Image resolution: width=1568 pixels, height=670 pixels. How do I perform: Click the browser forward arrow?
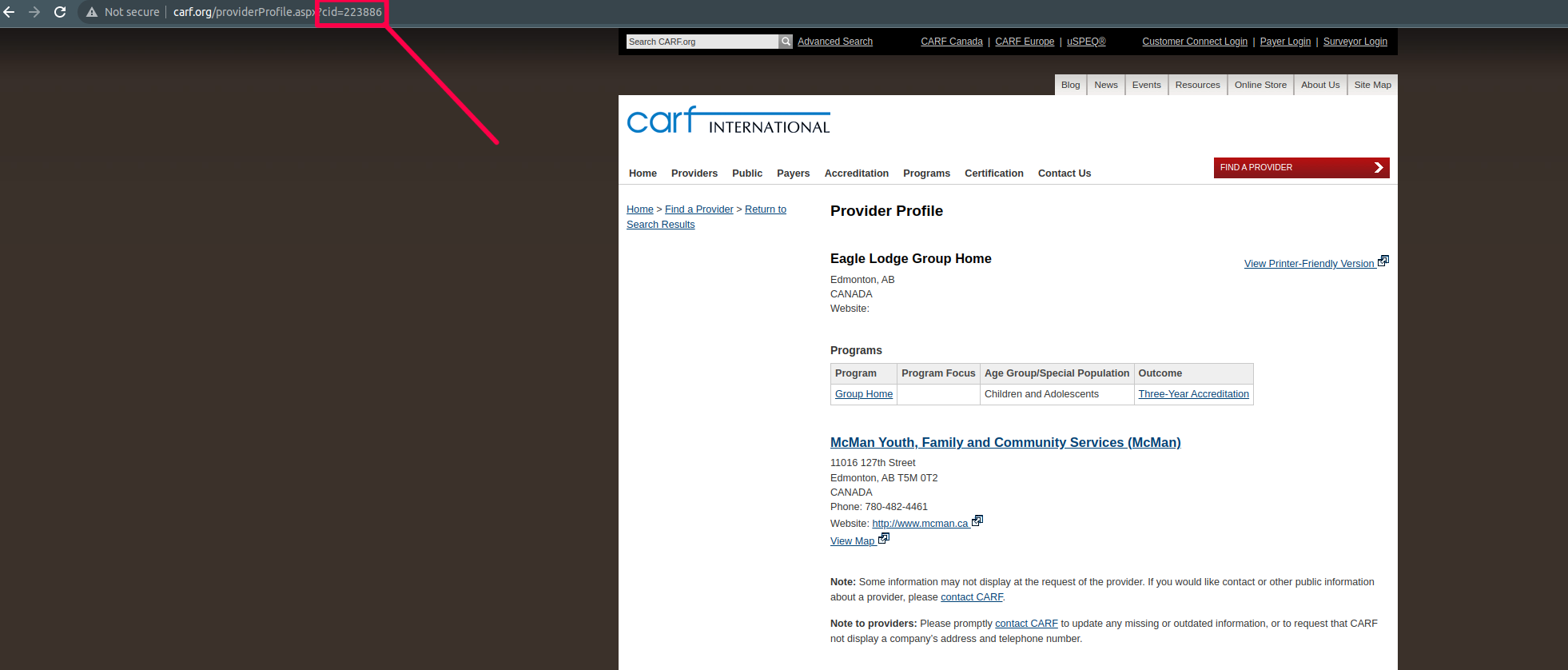pos(34,12)
